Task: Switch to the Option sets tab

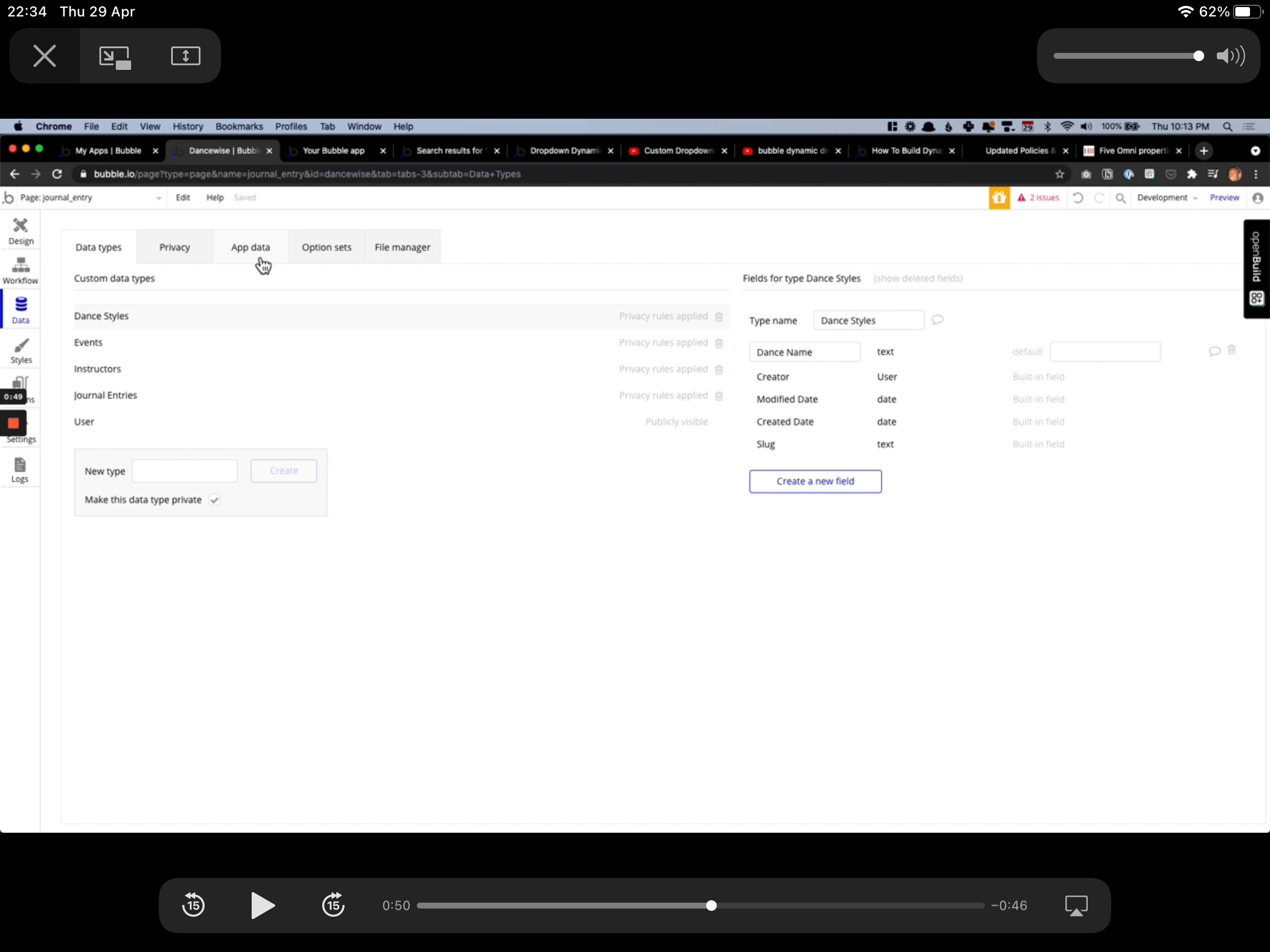Action: pyautogui.click(x=326, y=247)
